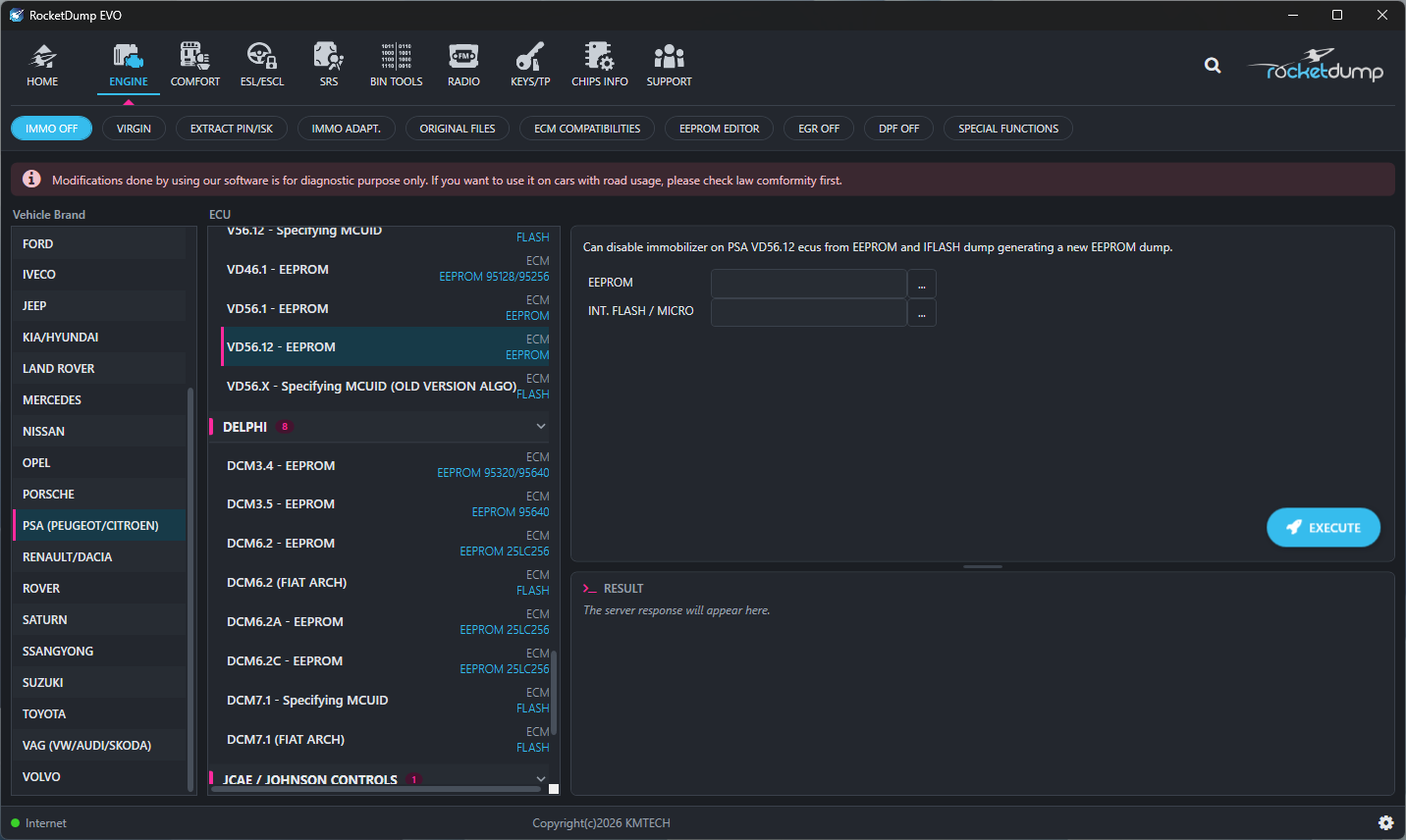Open the EEPROM EDITOR tab

(x=720, y=129)
